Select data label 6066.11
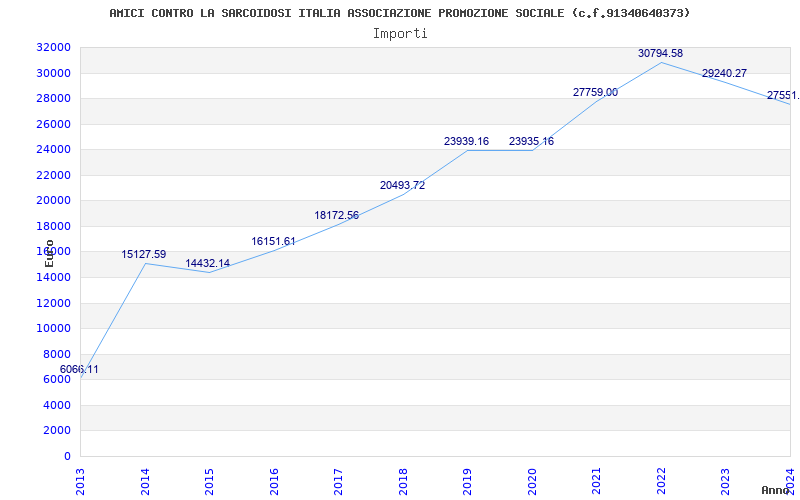Viewport: 800px width, 500px height. point(79,369)
